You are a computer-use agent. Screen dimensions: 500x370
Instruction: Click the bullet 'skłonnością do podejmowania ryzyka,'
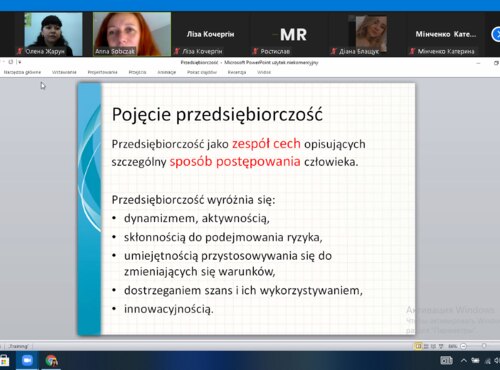coord(223,237)
